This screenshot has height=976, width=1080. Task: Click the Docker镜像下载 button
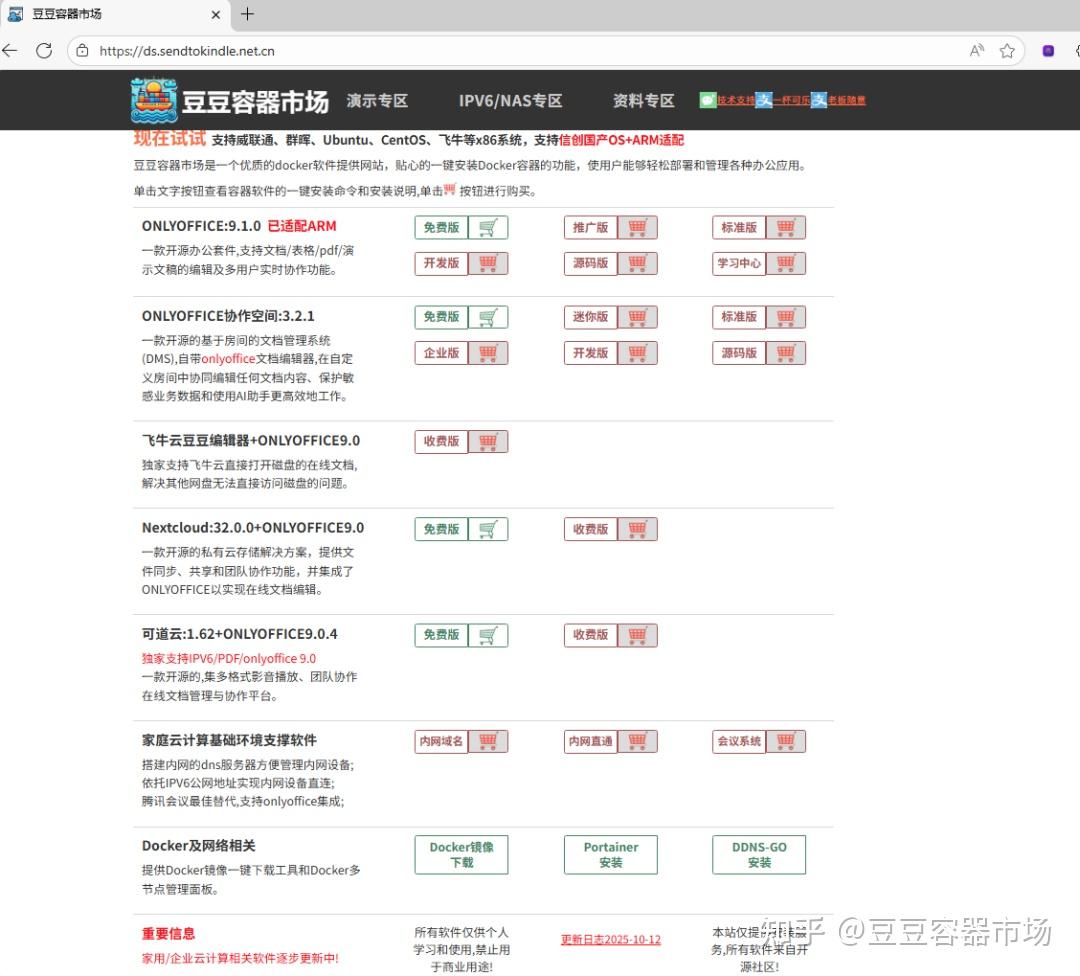coord(461,855)
